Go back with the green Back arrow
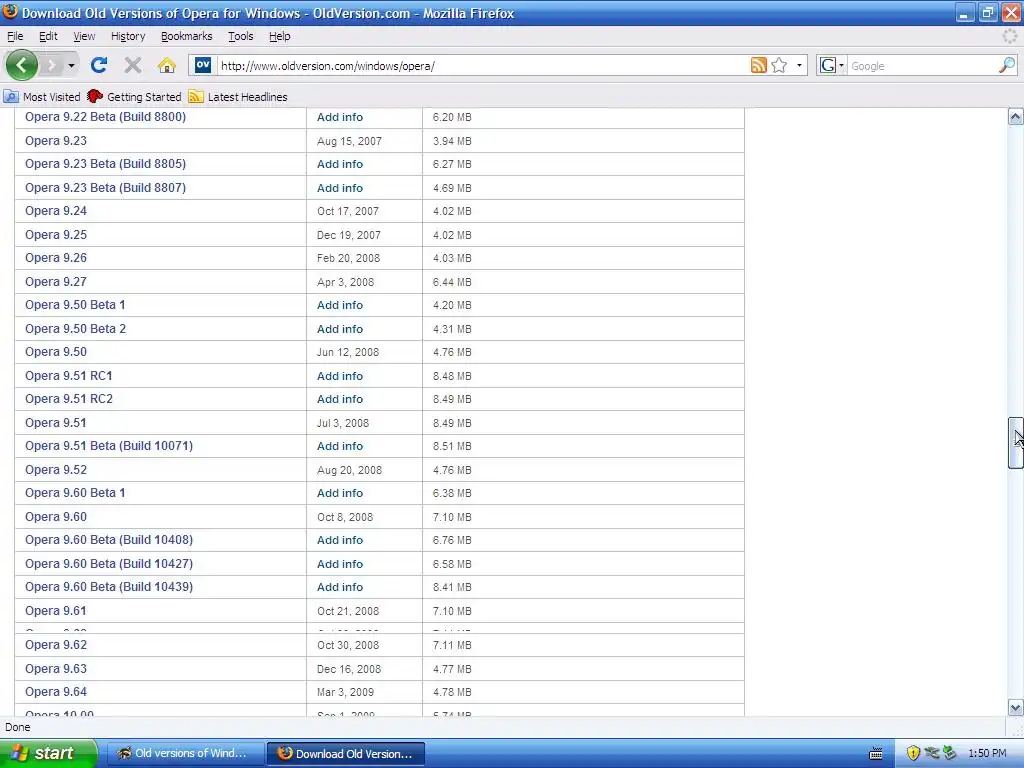 point(22,65)
